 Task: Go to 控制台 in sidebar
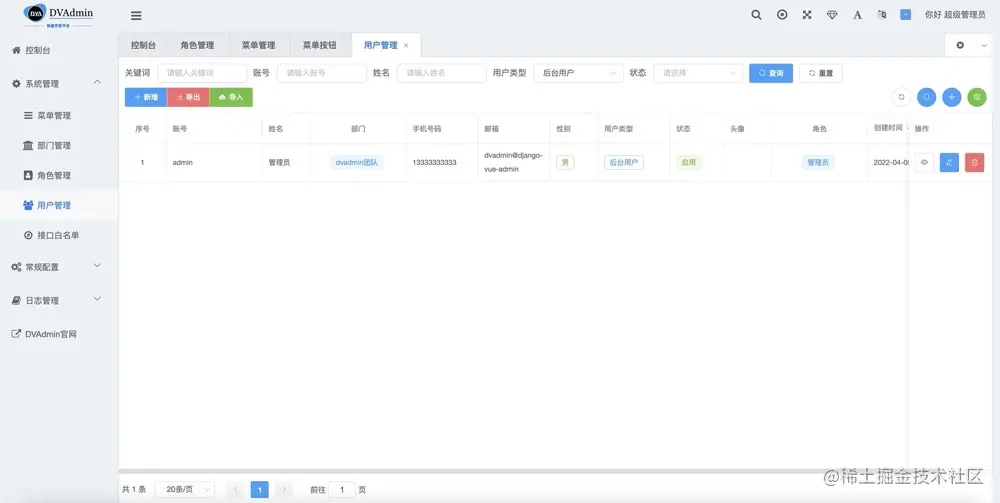59,50
